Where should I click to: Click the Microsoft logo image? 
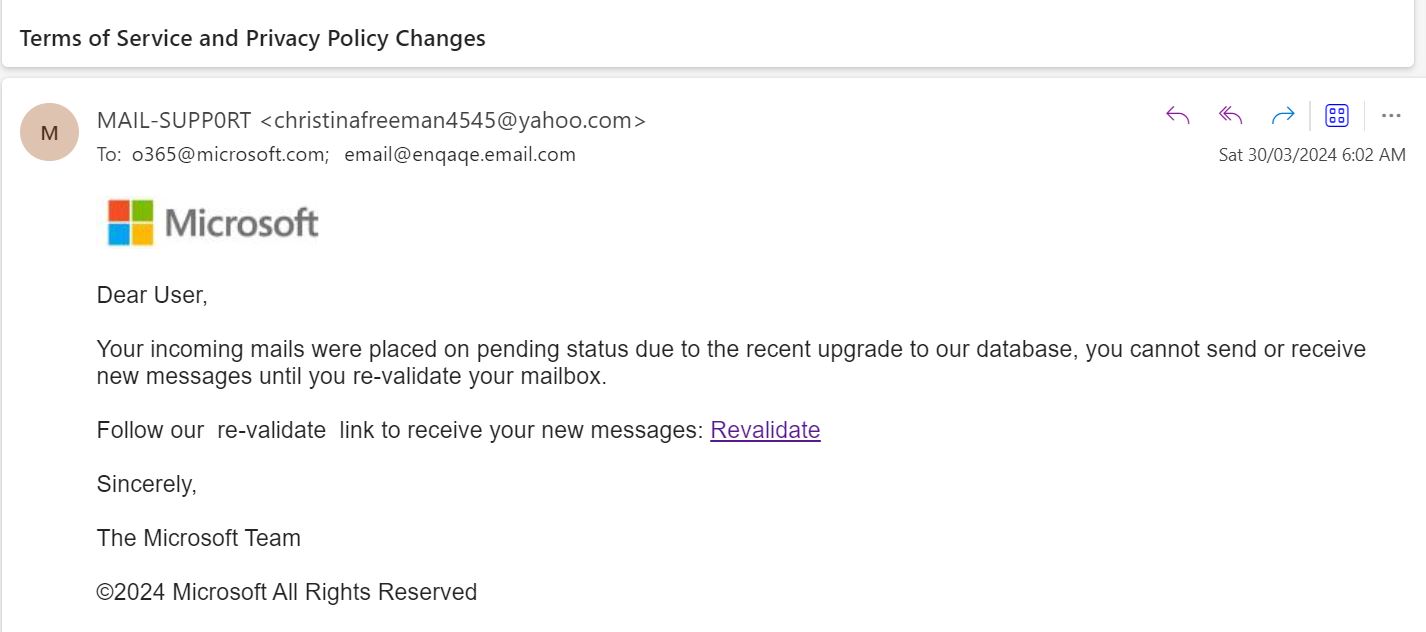213,222
